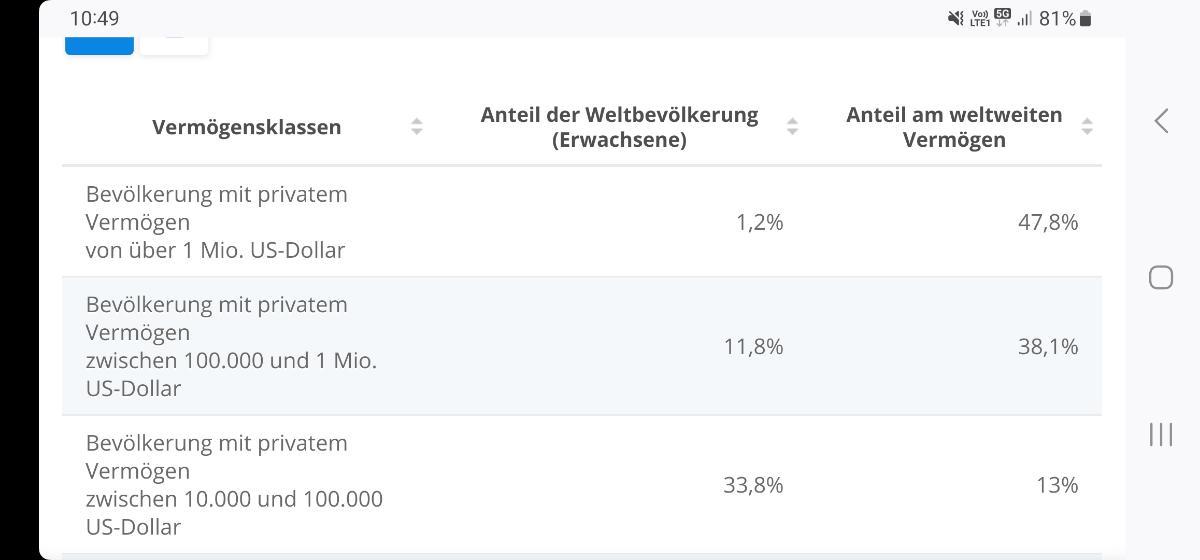Open recent apps with the three-line button
Screen dimensions: 1200x560
(x=1161, y=434)
